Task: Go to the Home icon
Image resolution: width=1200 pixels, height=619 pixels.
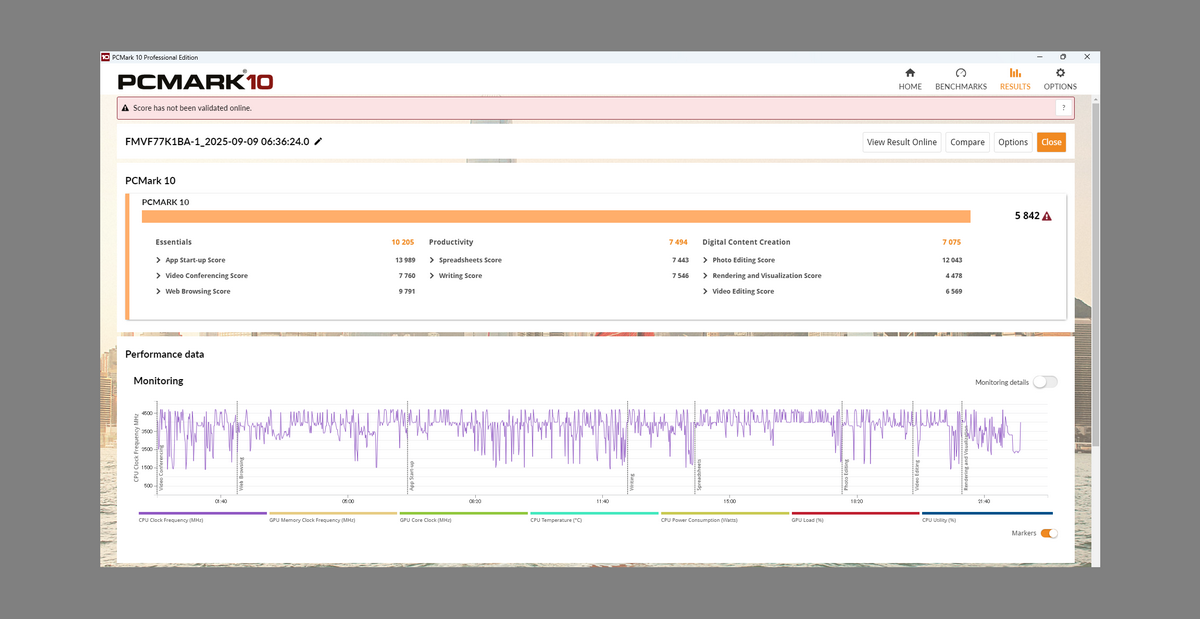Action: pos(909,73)
